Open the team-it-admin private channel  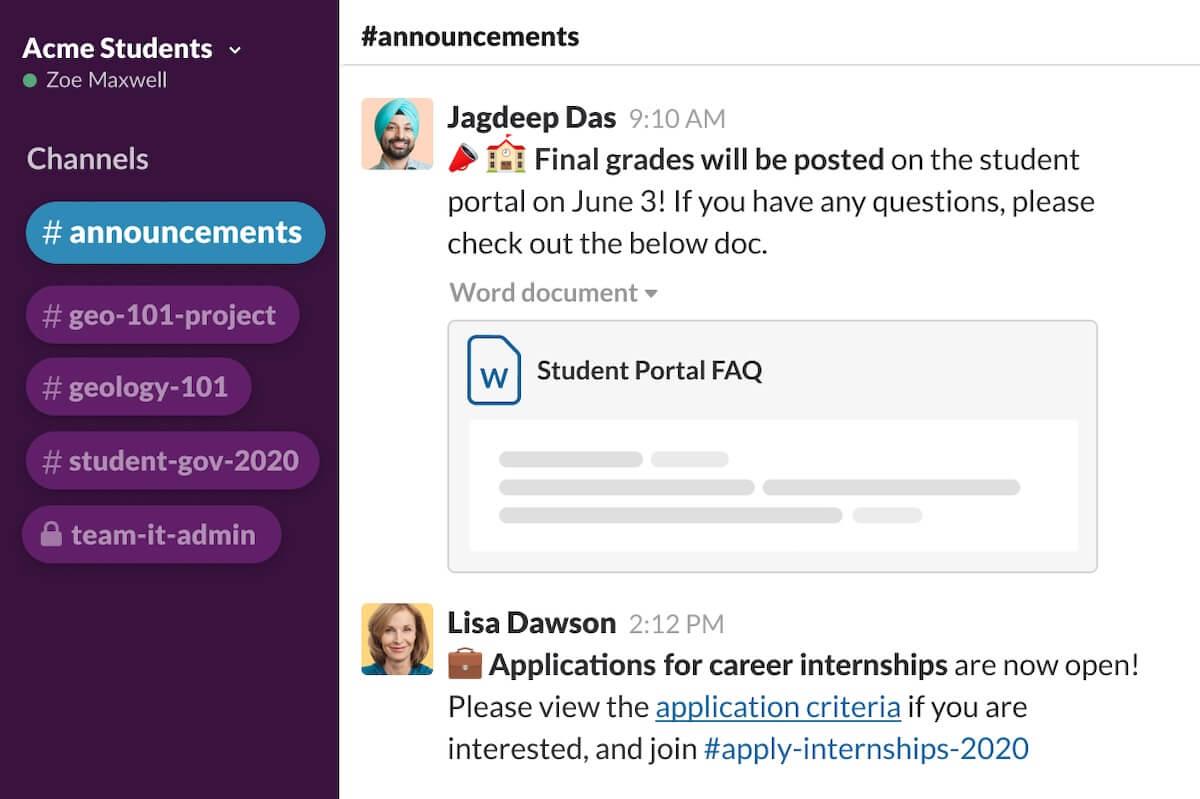(152, 535)
